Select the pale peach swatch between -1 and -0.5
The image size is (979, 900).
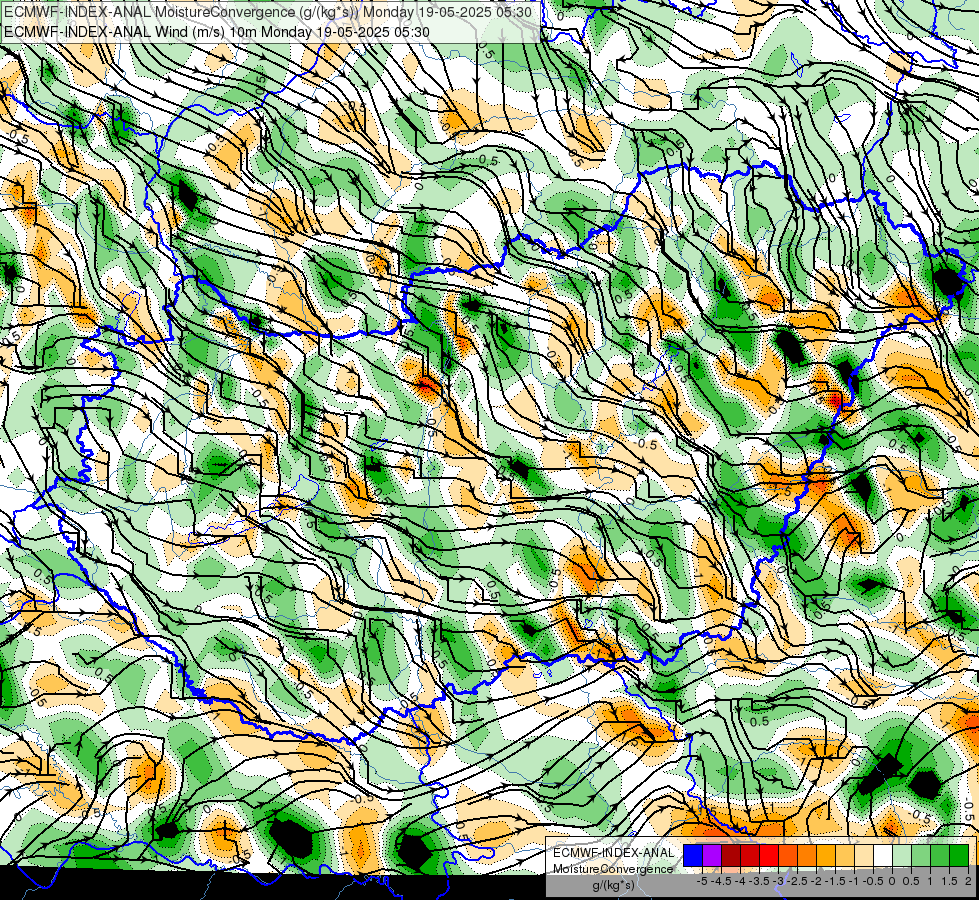[863, 855]
